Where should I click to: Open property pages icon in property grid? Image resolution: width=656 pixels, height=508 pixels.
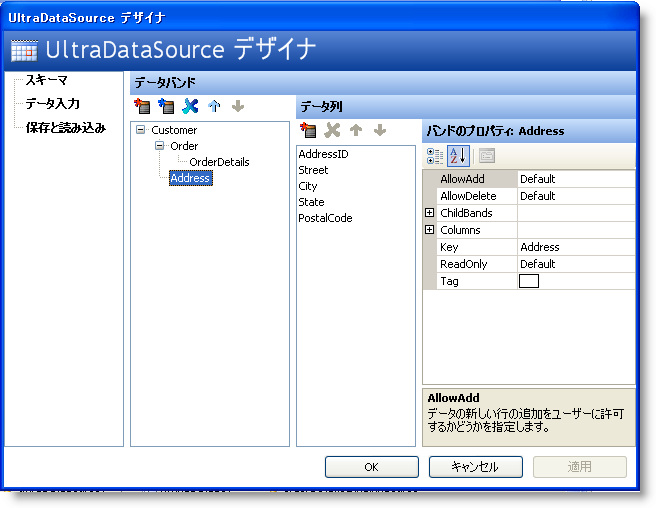[x=487, y=156]
